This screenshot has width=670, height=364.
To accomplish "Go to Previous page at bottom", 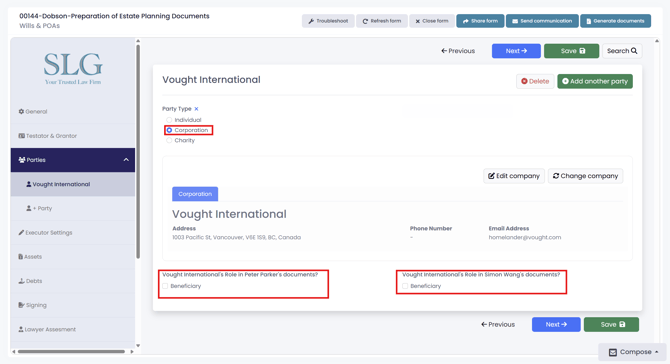I will pos(498,325).
